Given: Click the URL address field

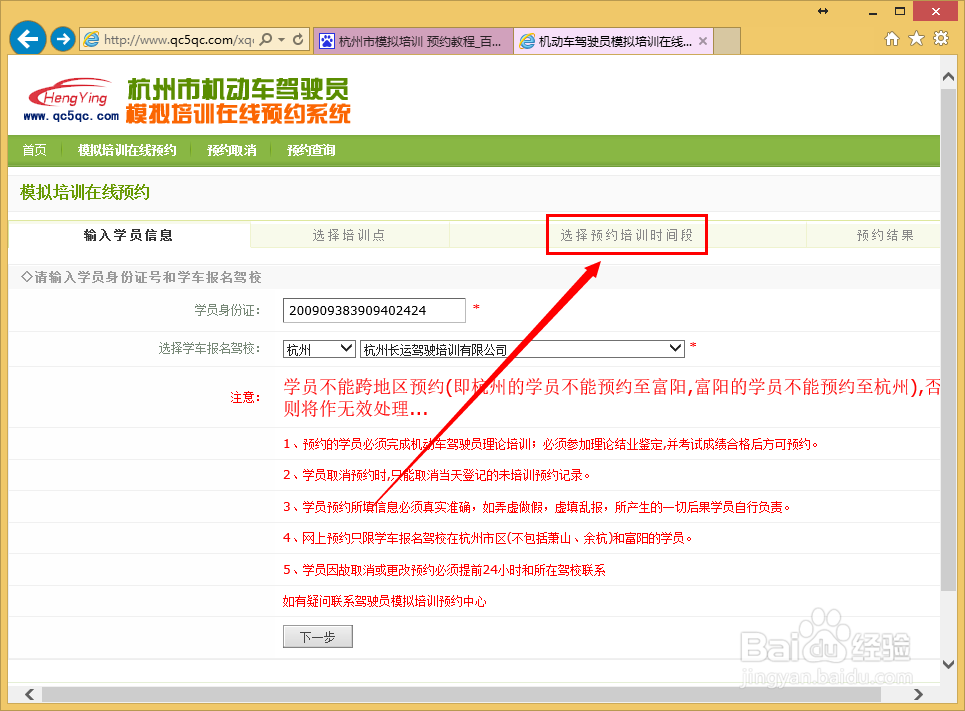Looking at the screenshot, I should (x=178, y=40).
